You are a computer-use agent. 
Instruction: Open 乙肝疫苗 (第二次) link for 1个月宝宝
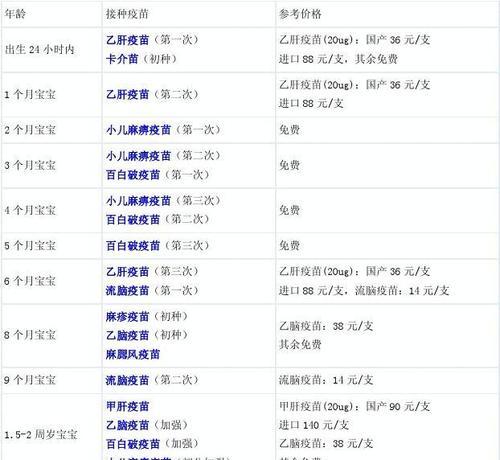(127, 94)
